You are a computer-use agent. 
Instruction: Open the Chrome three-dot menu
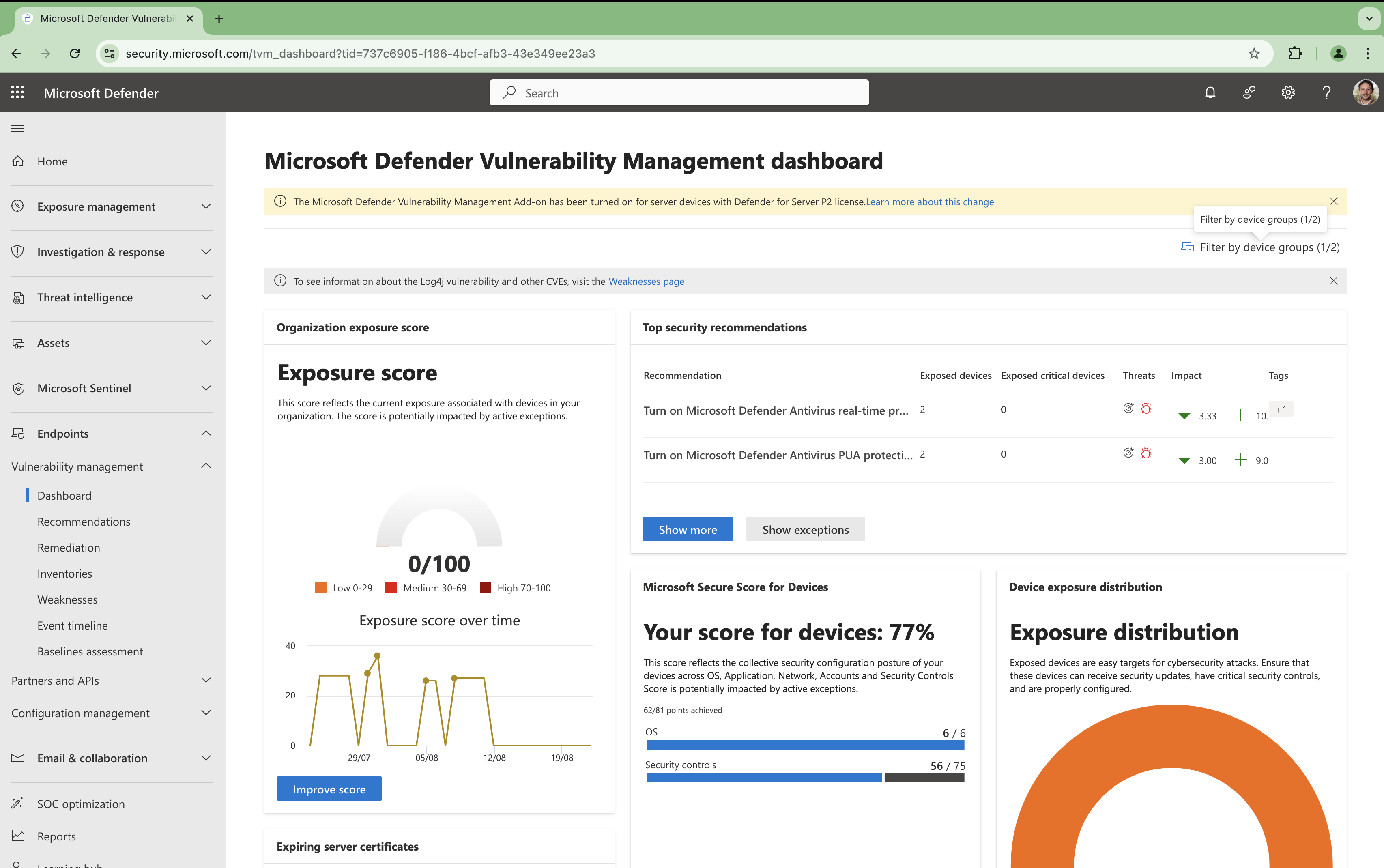1368,54
